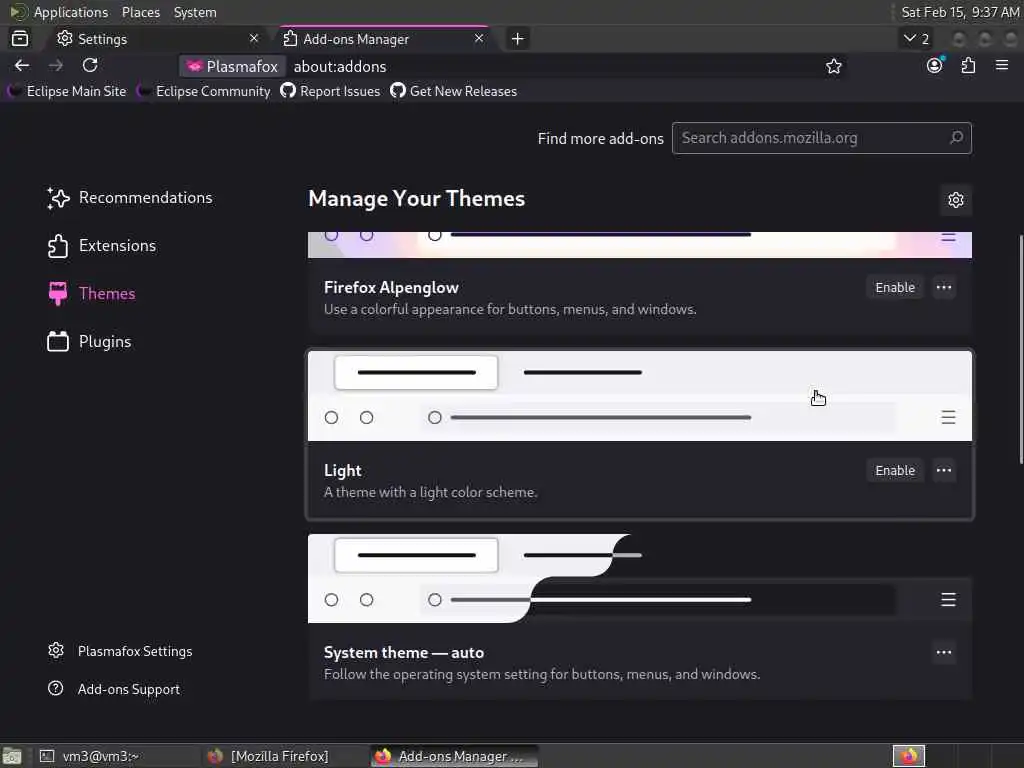Click the System theme preview image
The image size is (1024, 768).
(640, 579)
